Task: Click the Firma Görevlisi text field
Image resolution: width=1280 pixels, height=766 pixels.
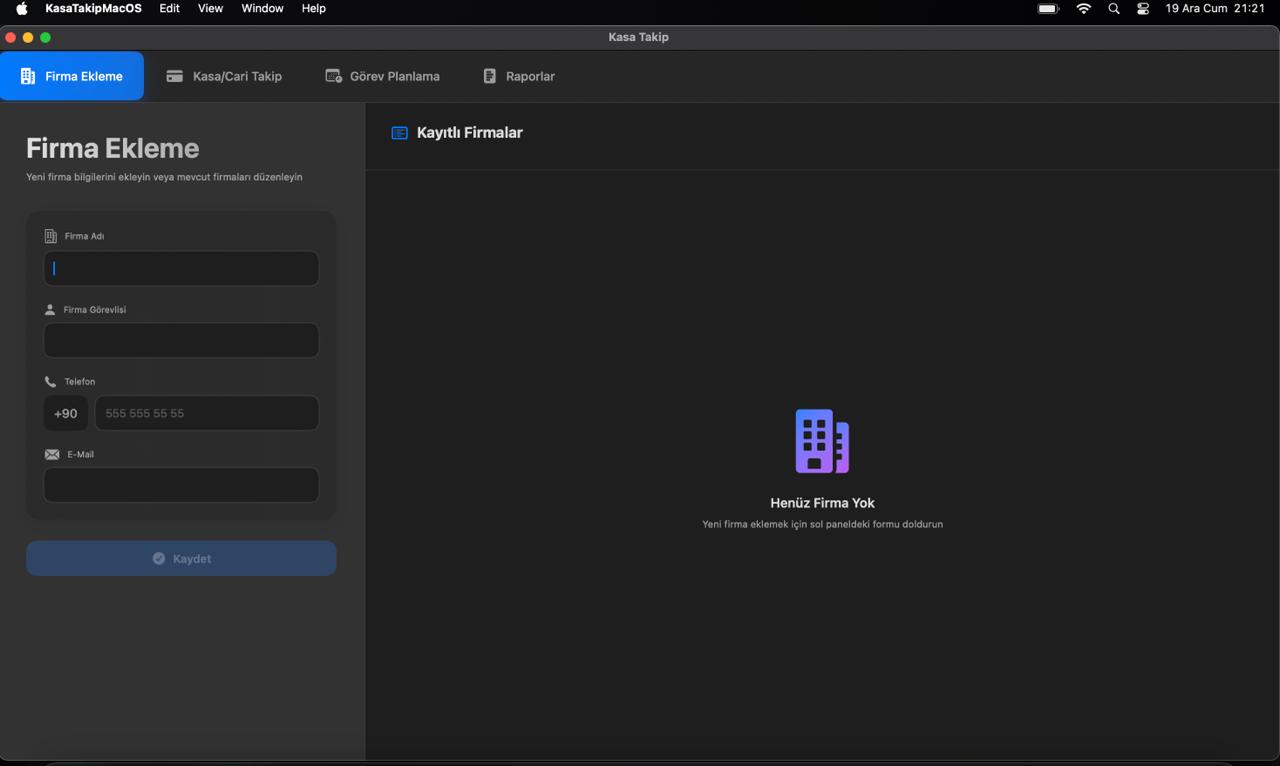Action: pyautogui.click(x=181, y=340)
